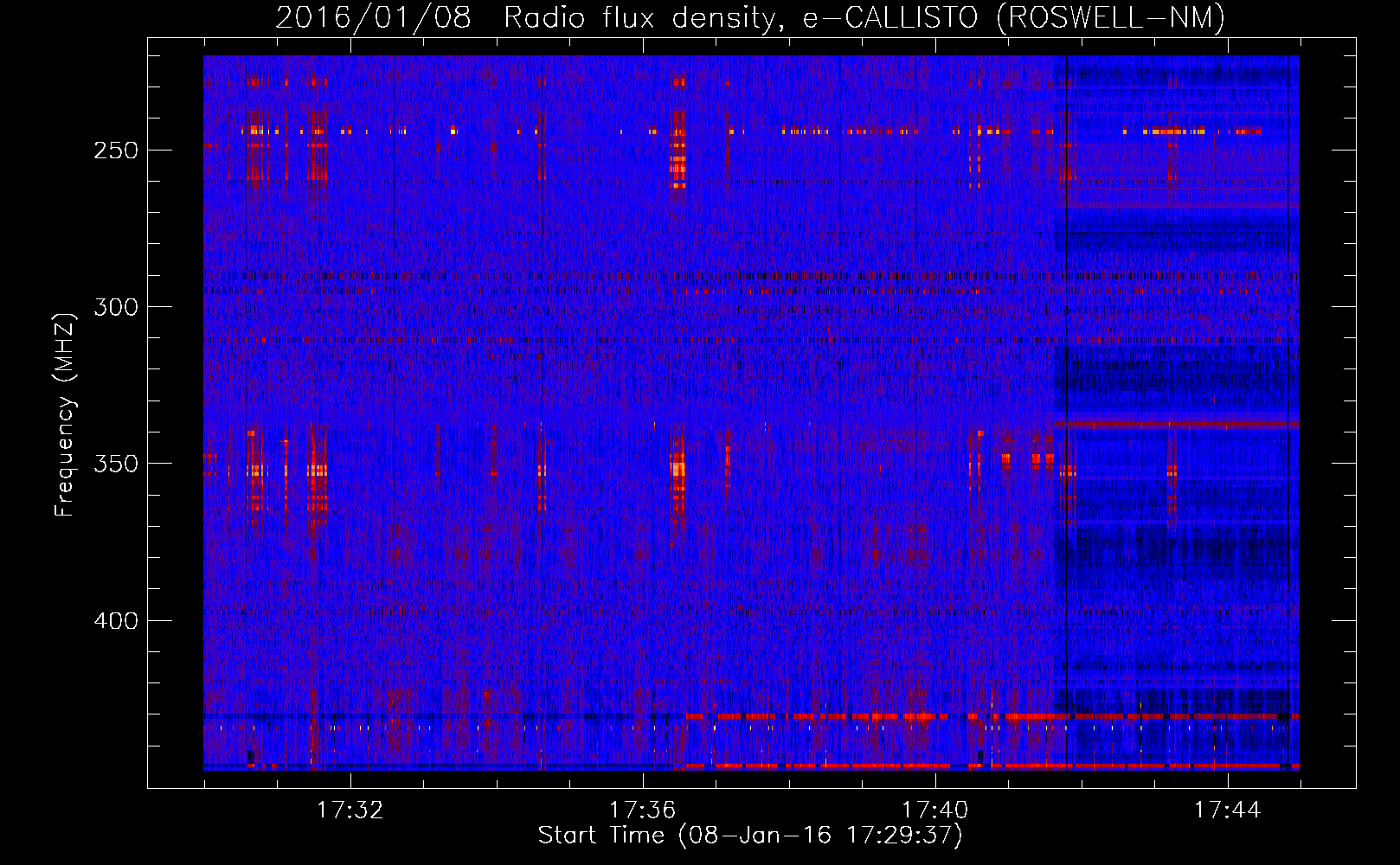Click the plot title "Radio flux density, e-CALLISTO (ROSWELL-NM)"
Screen dimensions: 1400x865
(x=864, y=17)
